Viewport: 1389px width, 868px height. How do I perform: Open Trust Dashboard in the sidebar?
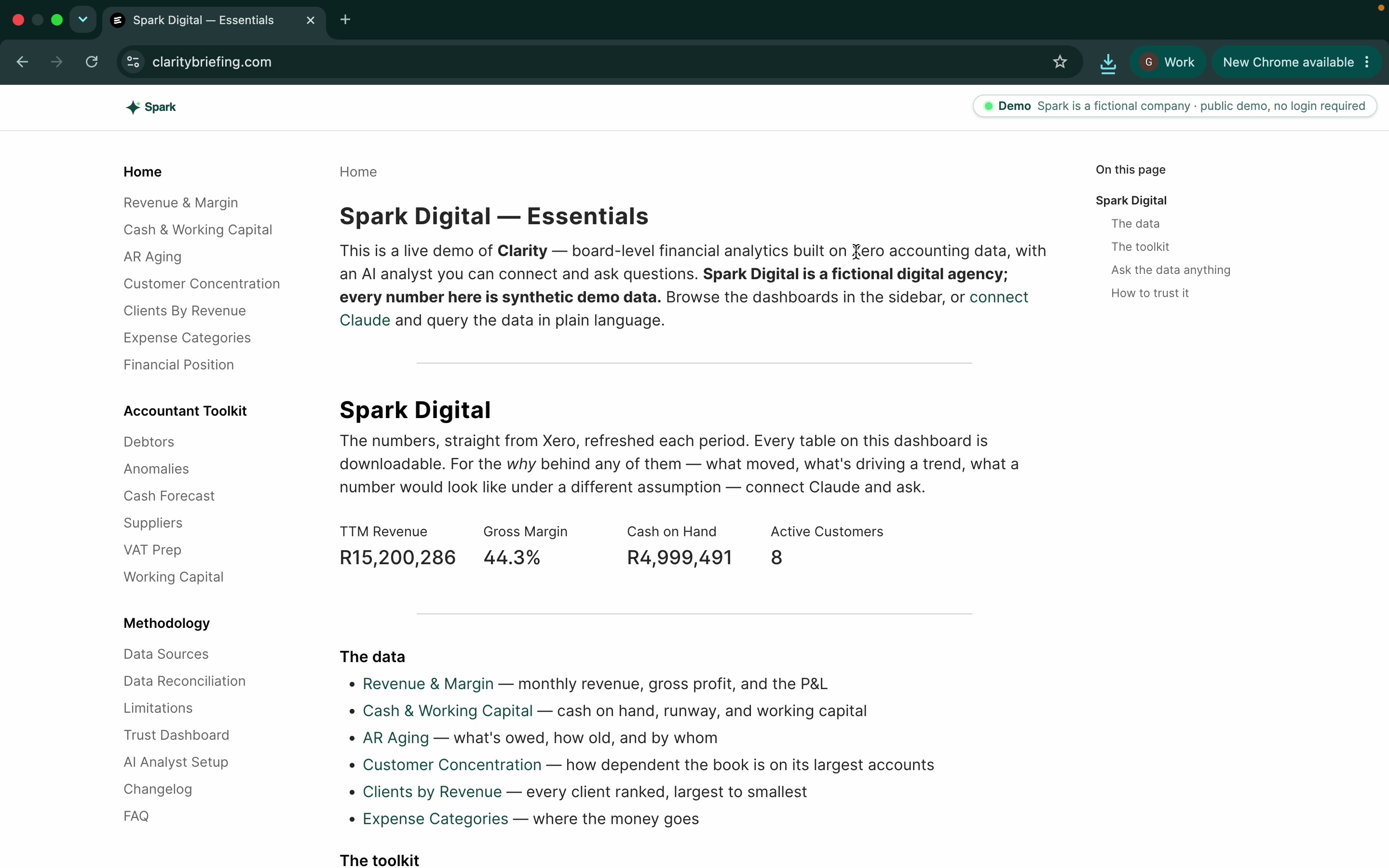point(176,735)
